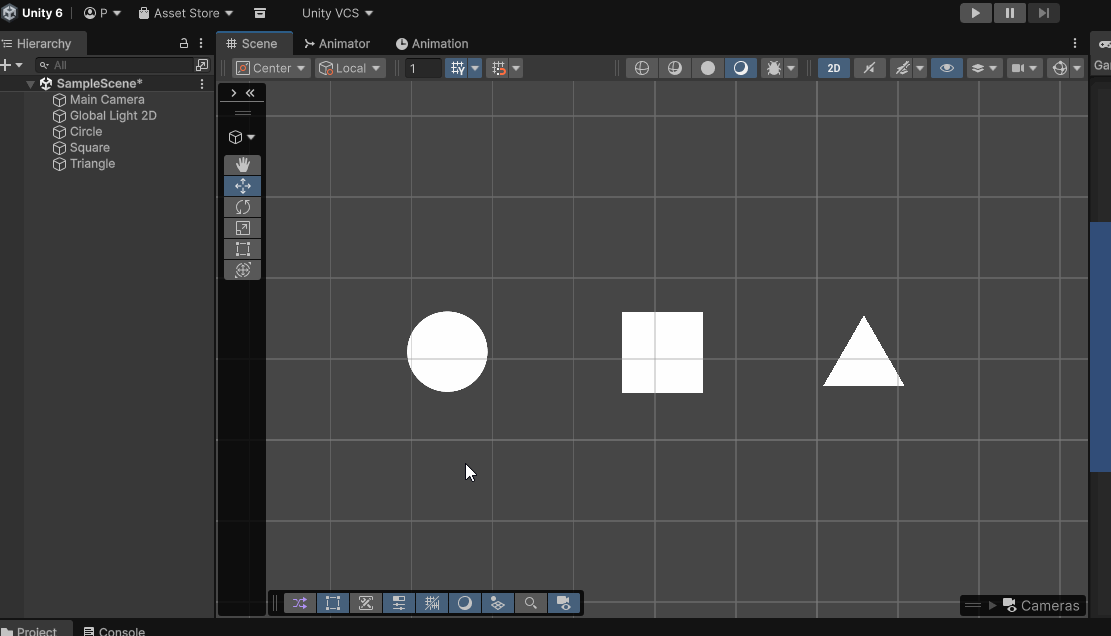The image size is (1111, 636).
Task: Toggle grid visibility button
Action: point(457,68)
